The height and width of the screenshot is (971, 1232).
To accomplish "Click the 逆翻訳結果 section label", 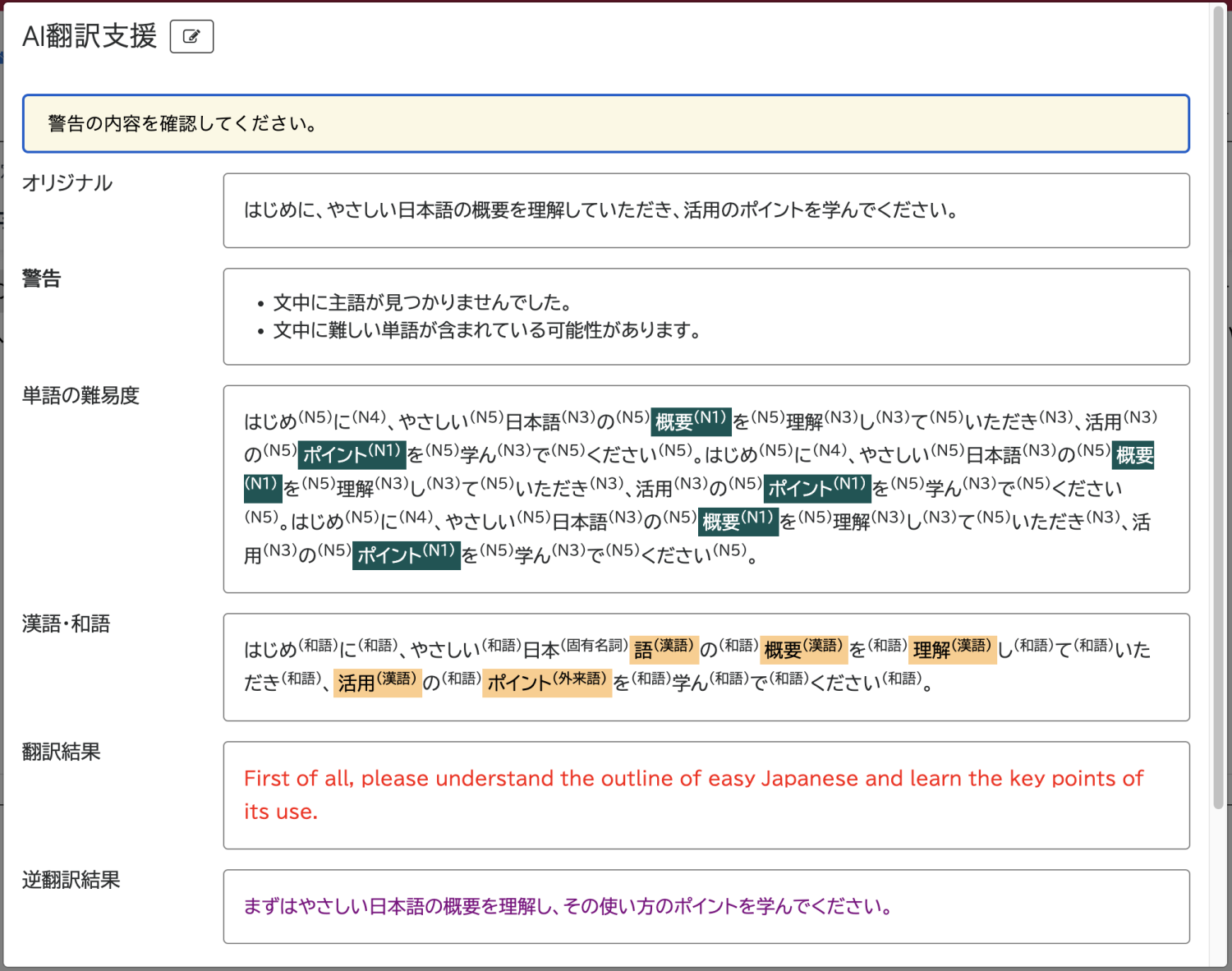I will (x=71, y=881).
